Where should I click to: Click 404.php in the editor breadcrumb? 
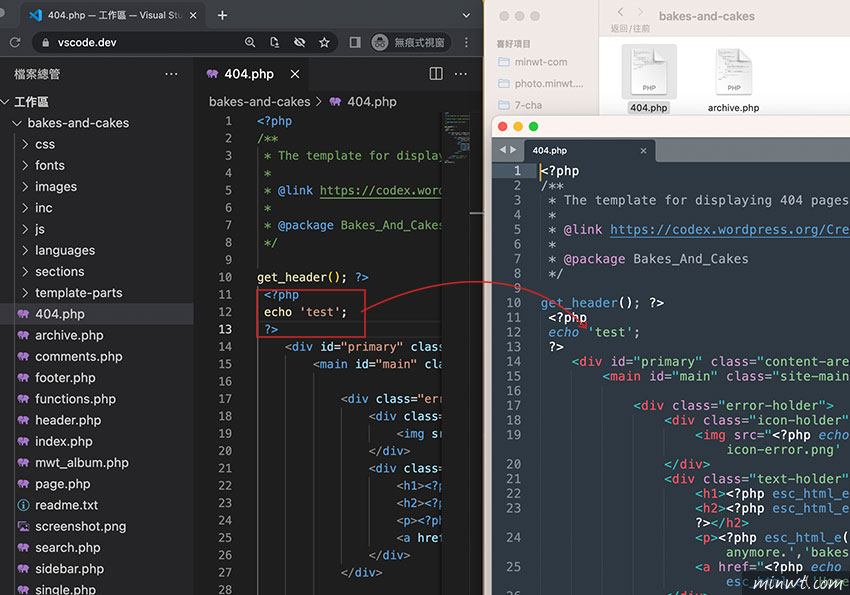coord(372,102)
